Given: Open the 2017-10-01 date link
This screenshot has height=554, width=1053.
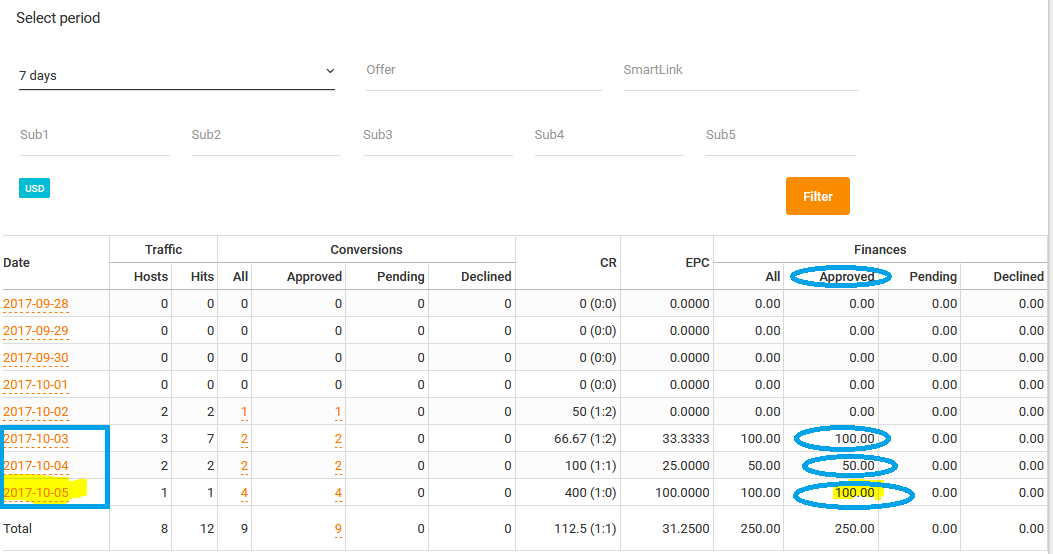Looking at the screenshot, I should pos(36,385).
